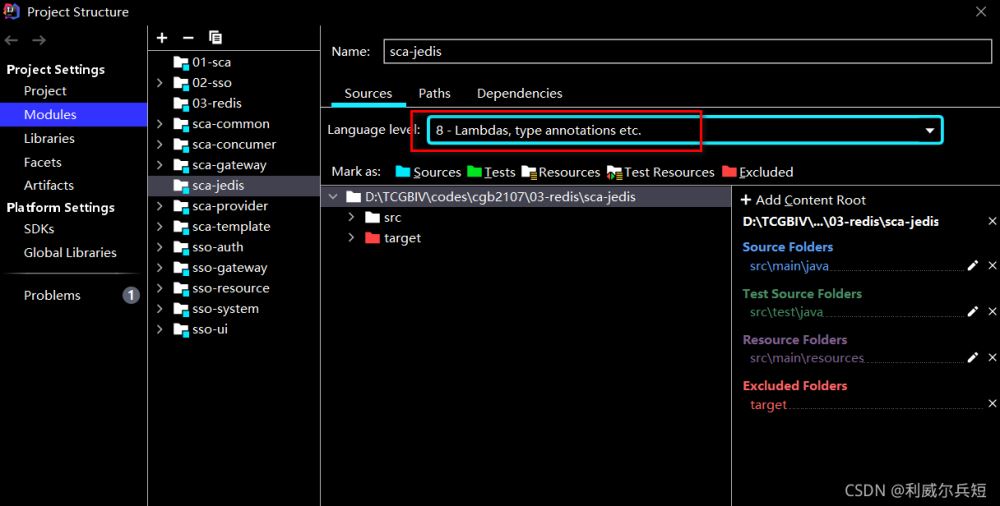
Task: Edit the src\main\java source folder properties
Action: point(973,265)
